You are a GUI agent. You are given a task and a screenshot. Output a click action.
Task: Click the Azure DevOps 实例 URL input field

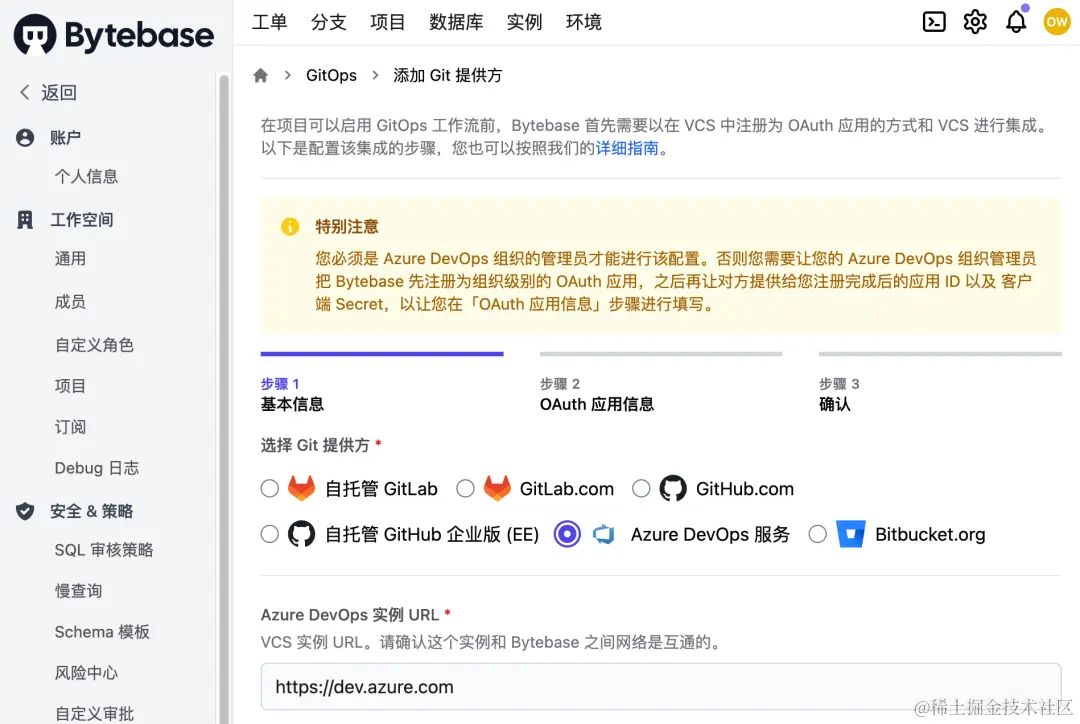[x=661, y=687]
